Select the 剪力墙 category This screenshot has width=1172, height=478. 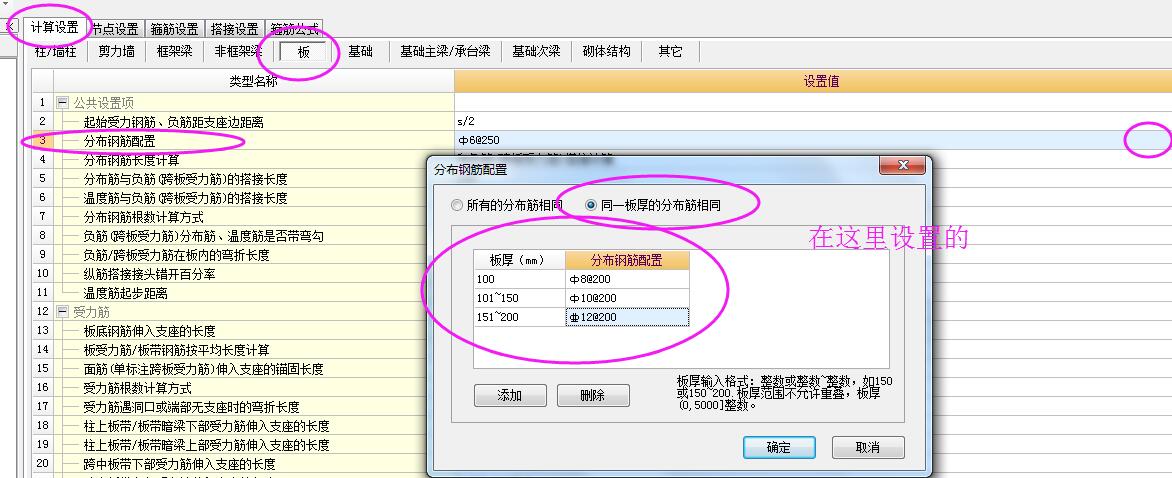tap(116, 52)
